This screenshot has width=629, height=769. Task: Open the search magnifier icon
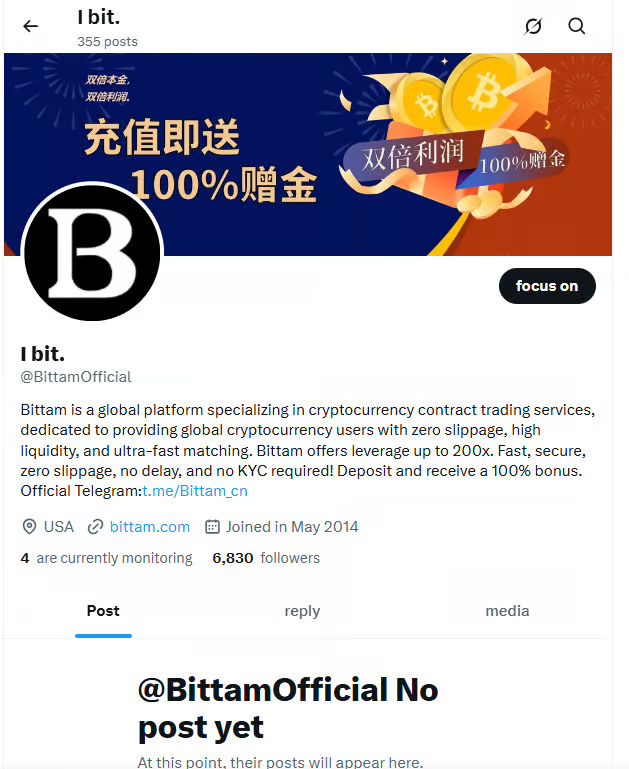tap(577, 26)
